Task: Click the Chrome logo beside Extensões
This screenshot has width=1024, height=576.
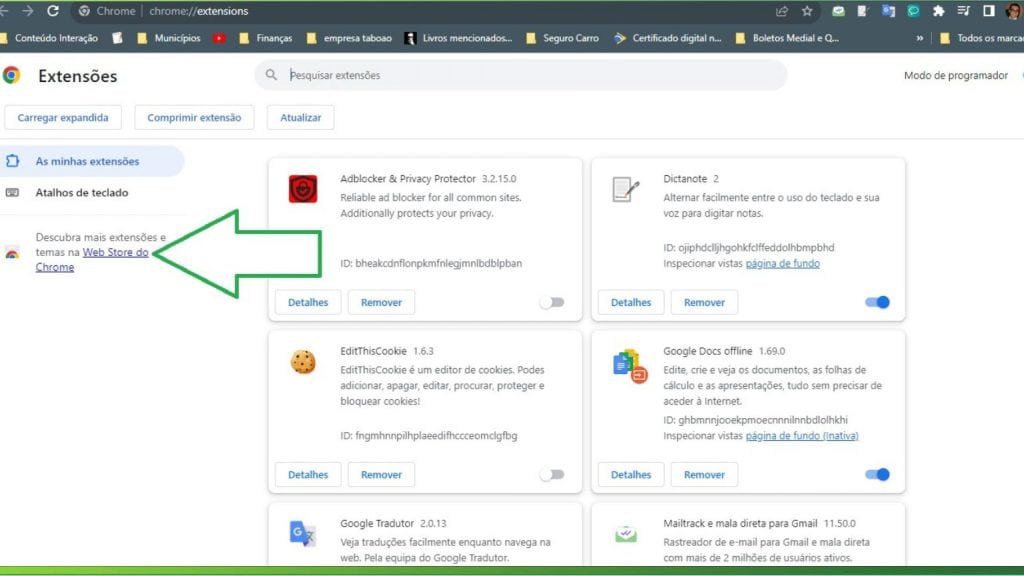Action: tap(11, 75)
